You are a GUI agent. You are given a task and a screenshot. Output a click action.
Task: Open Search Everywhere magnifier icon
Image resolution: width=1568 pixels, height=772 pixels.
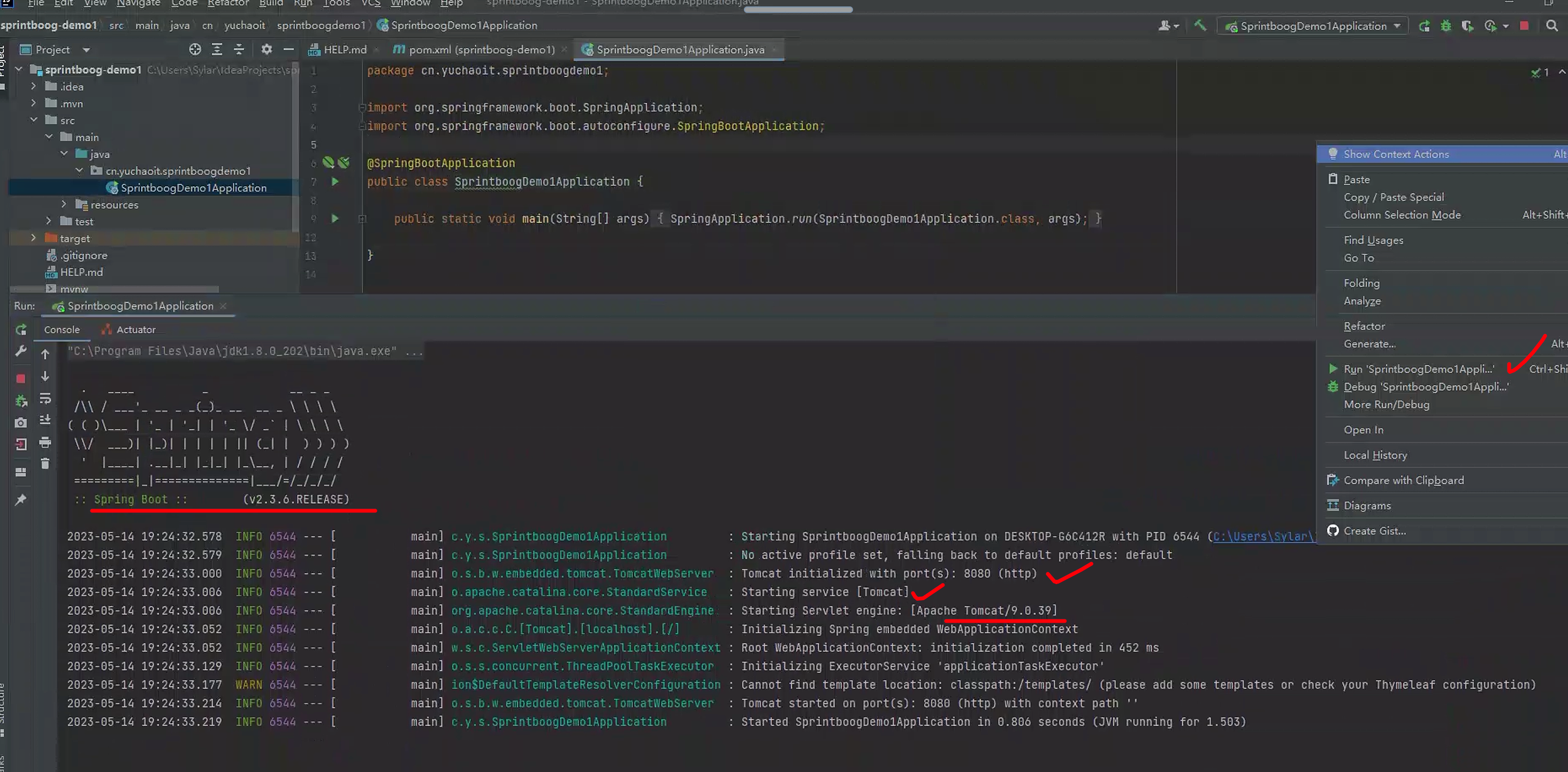[x=1551, y=26]
